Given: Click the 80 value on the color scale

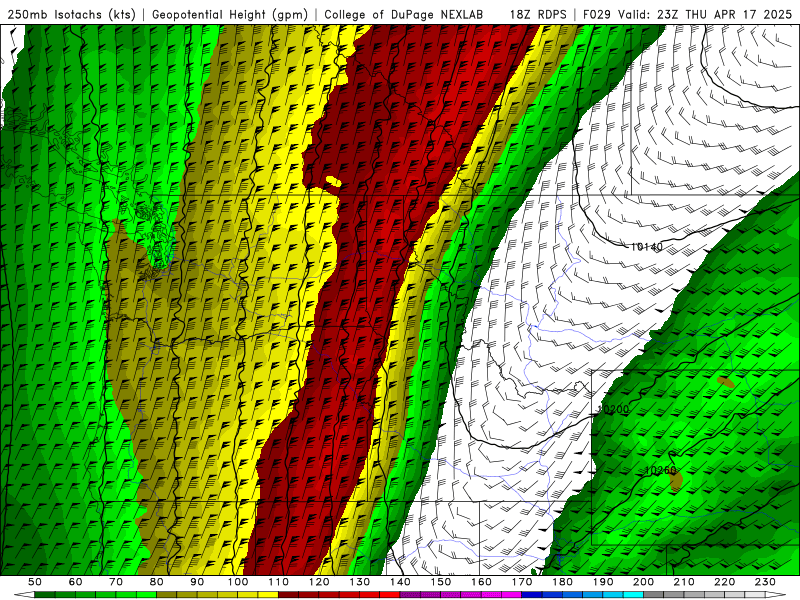Looking at the screenshot, I should pos(156,582).
